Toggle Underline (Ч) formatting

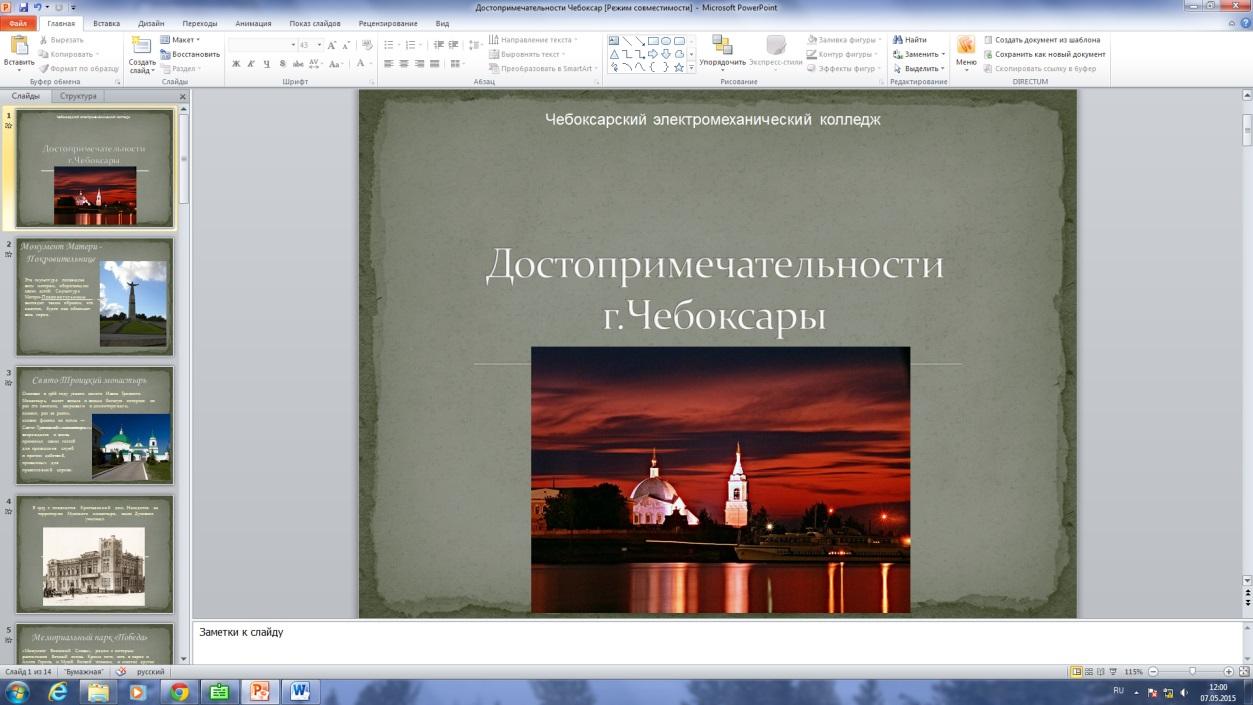tap(267, 64)
